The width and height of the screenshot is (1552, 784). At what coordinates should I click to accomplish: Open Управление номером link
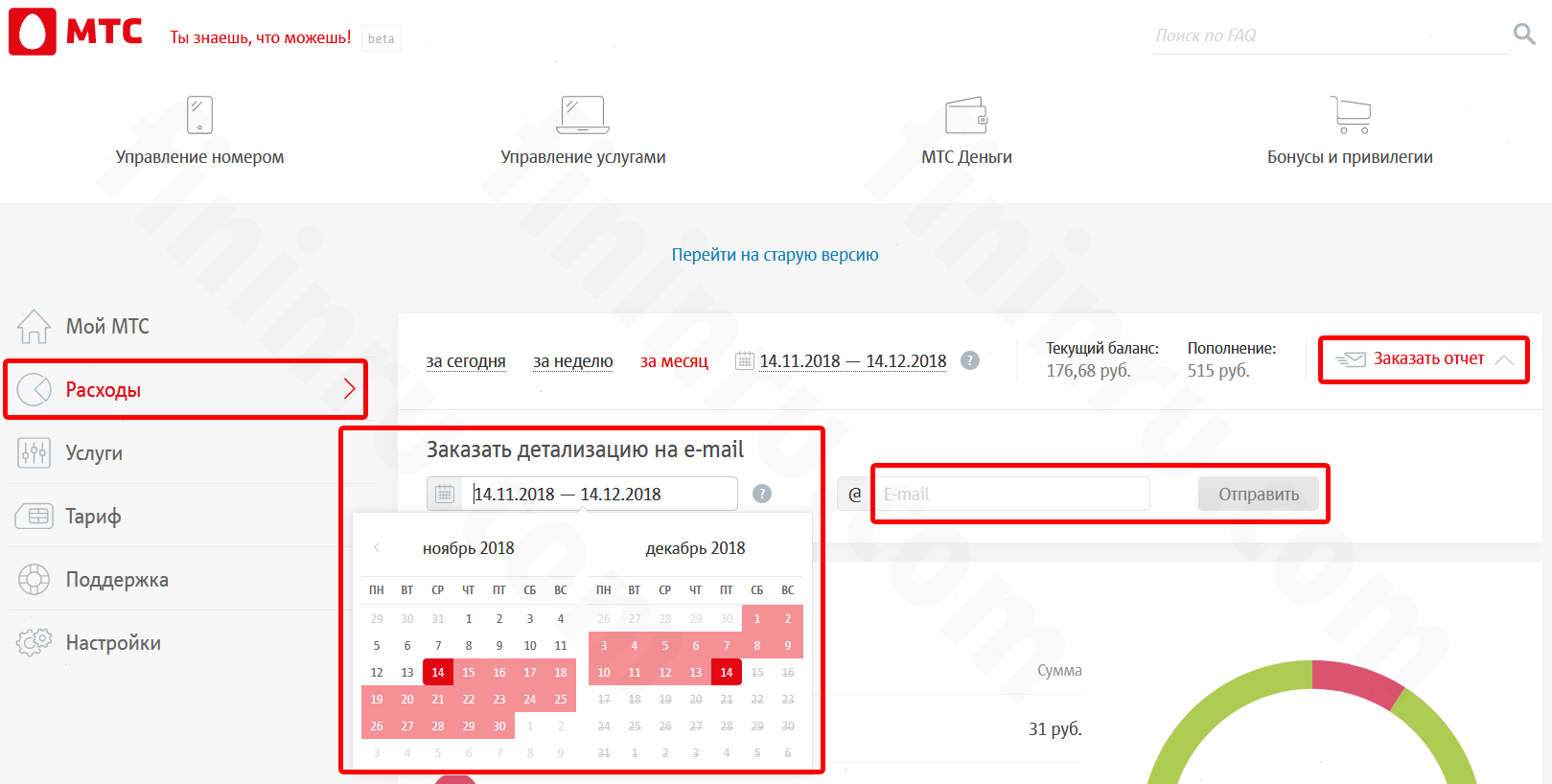[199, 156]
